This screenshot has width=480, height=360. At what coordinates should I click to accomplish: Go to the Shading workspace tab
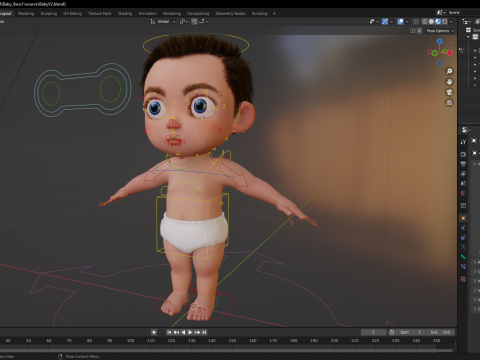(125, 14)
